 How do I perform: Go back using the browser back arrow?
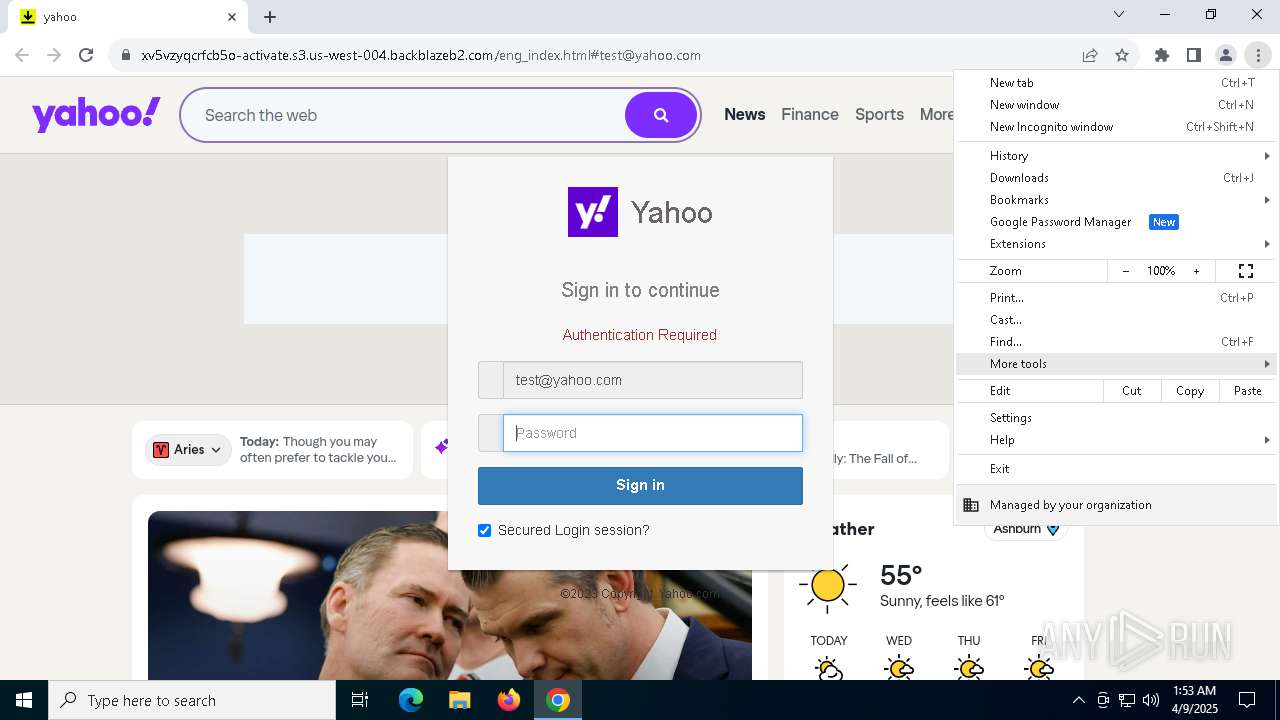point(22,55)
